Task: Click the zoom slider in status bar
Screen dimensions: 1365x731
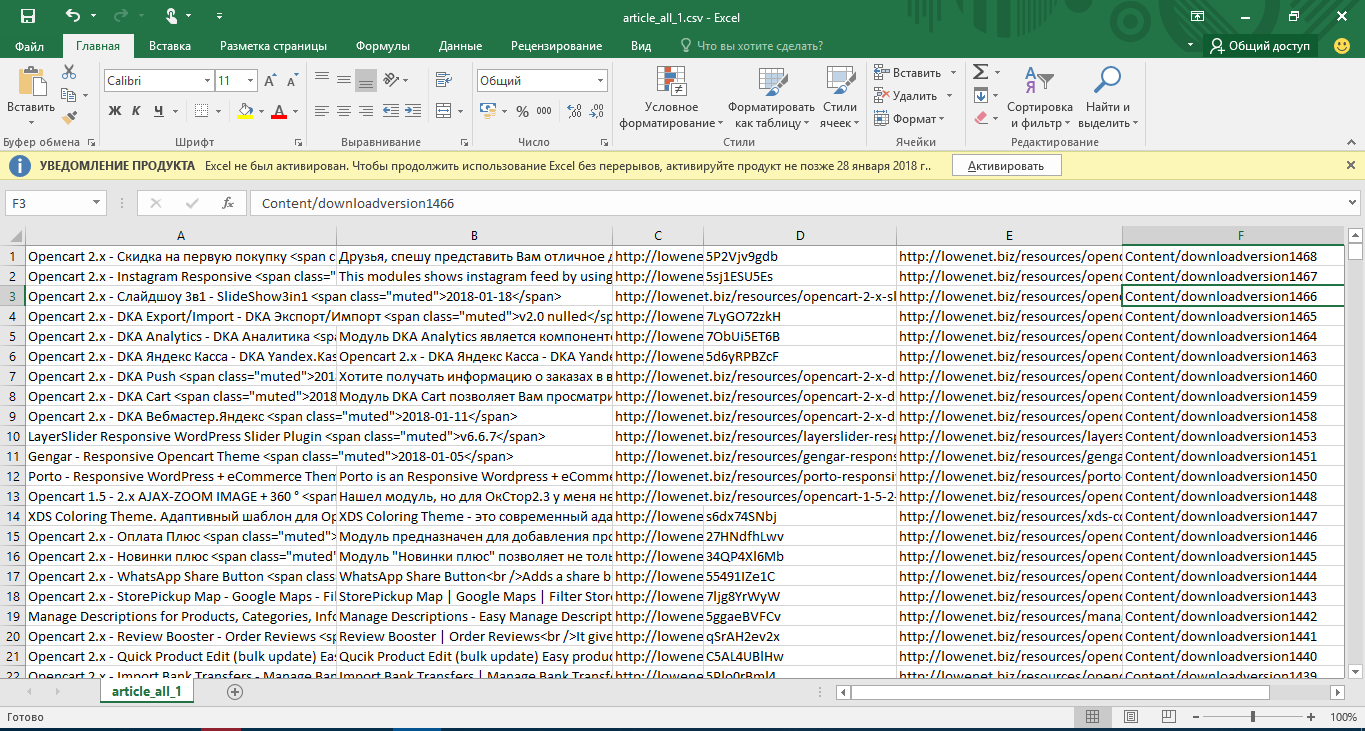Action: coord(1253,717)
